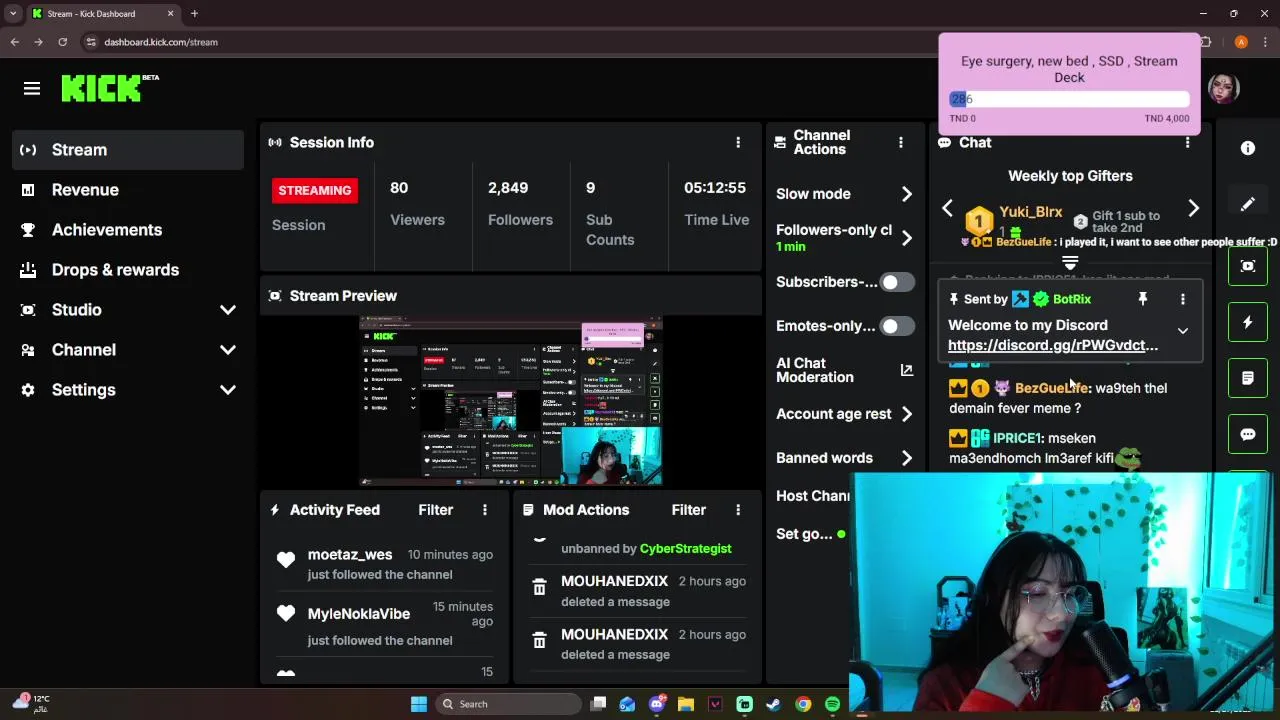Reload the page in browser

click(x=62, y=42)
